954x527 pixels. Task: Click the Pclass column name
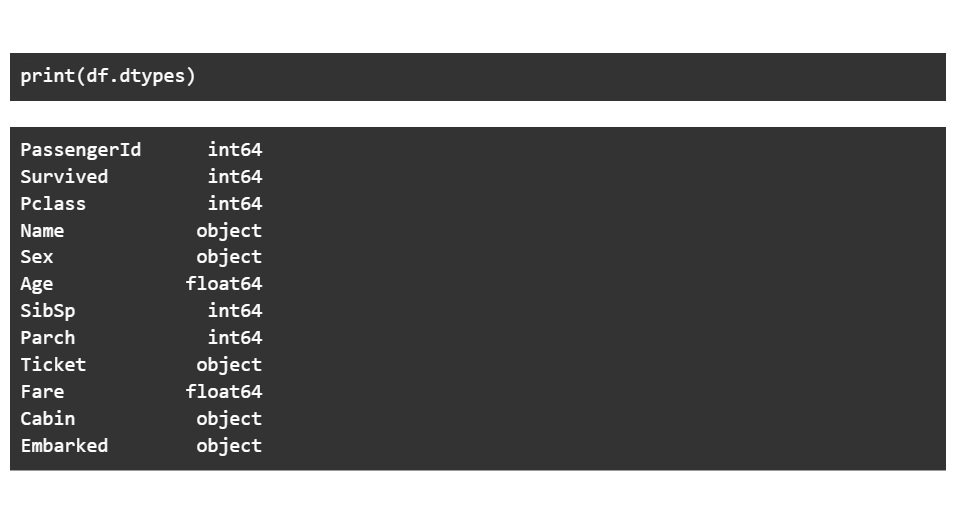[x=53, y=204]
